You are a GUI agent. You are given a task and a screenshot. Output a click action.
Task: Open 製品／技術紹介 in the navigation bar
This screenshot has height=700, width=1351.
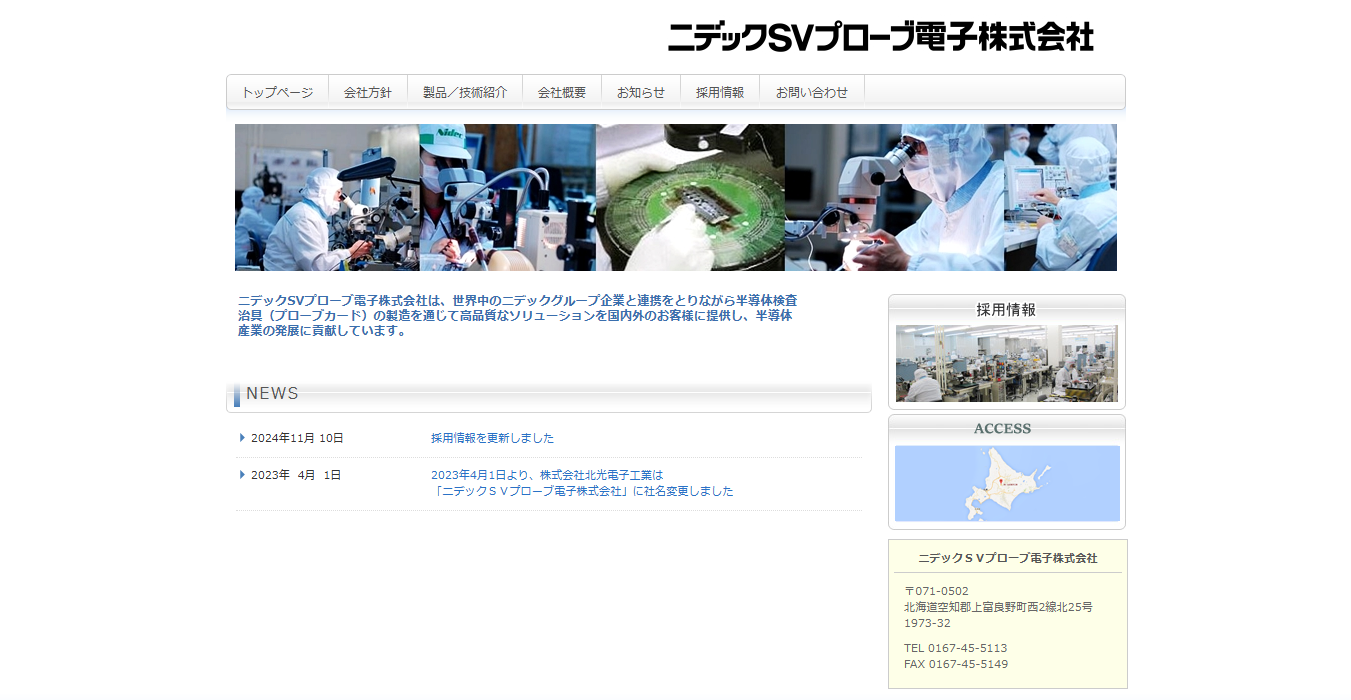[464, 92]
